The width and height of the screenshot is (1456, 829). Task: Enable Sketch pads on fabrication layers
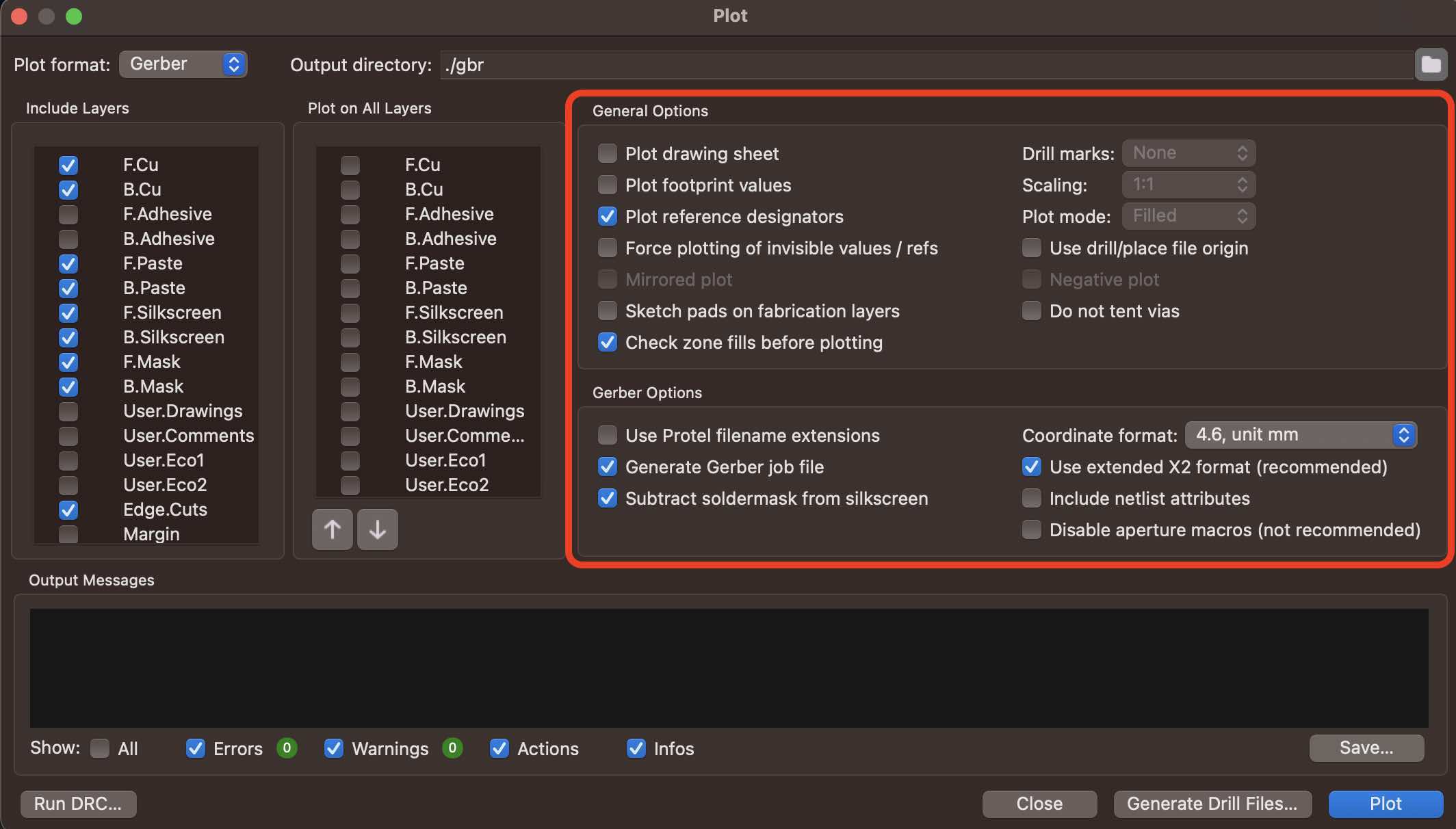click(x=608, y=311)
